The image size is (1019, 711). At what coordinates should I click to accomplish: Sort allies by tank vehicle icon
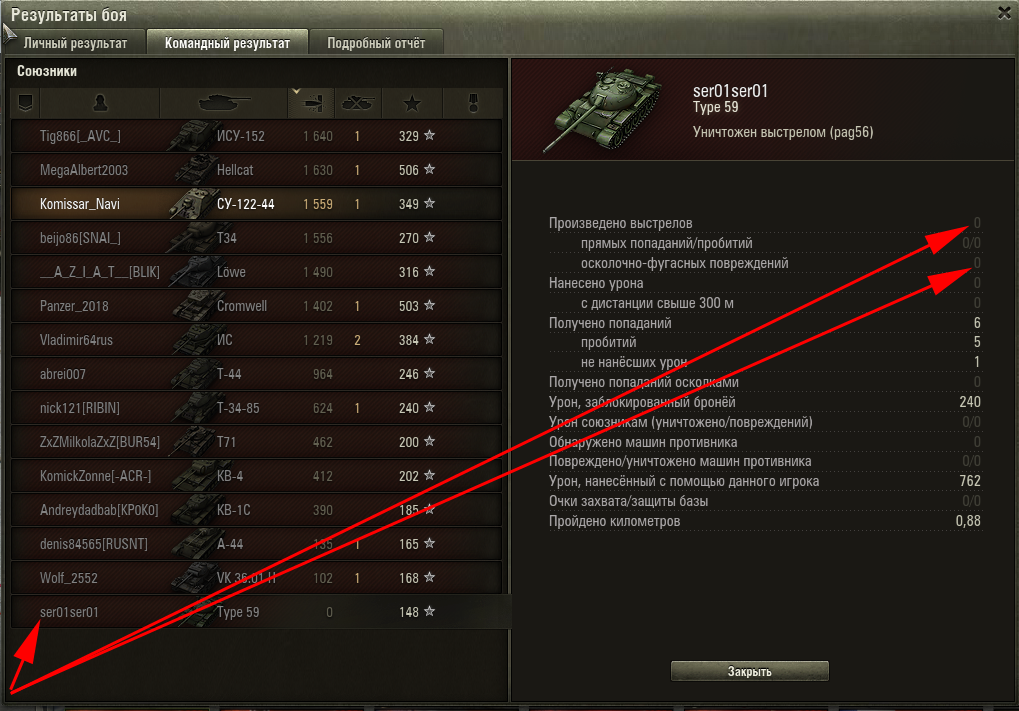pos(224,103)
